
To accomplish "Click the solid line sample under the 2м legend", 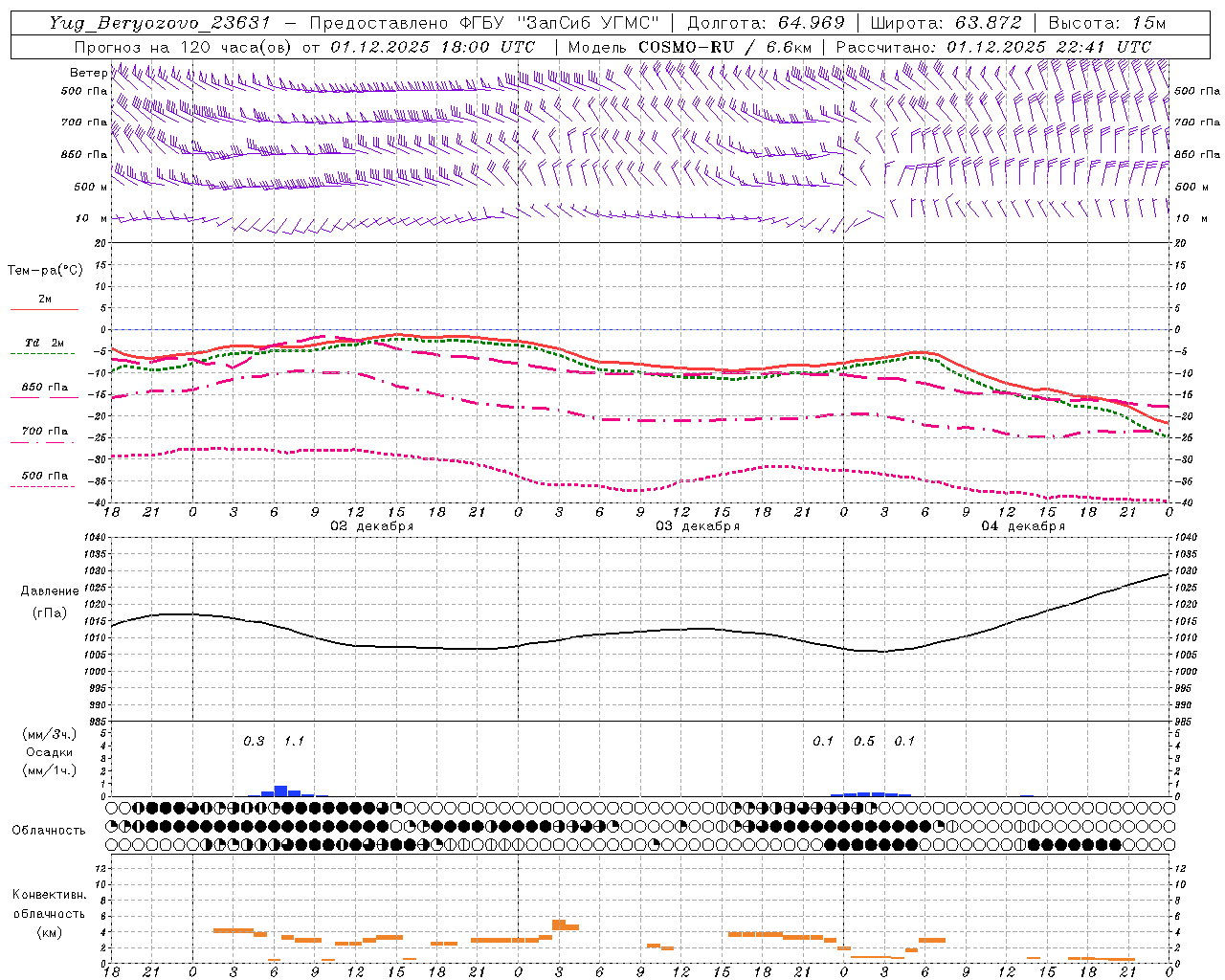I will (x=44, y=309).
